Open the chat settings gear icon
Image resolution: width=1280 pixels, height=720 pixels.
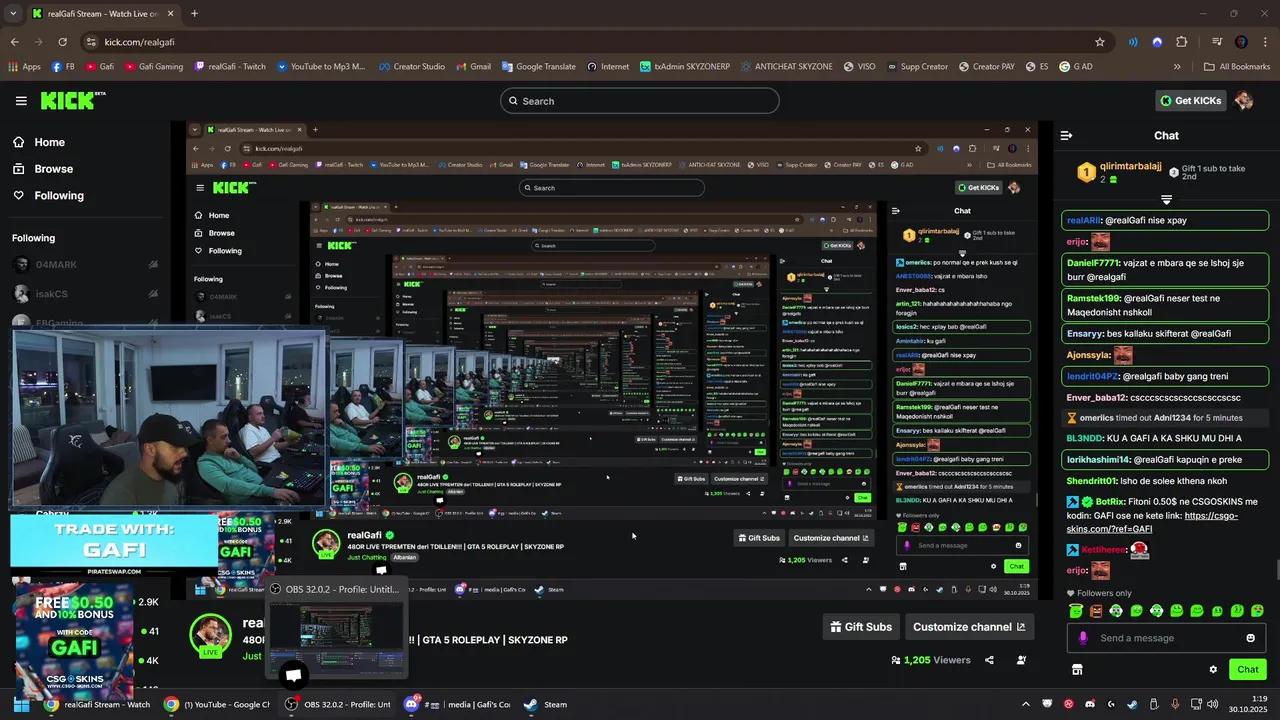click(x=1213, y=669)
